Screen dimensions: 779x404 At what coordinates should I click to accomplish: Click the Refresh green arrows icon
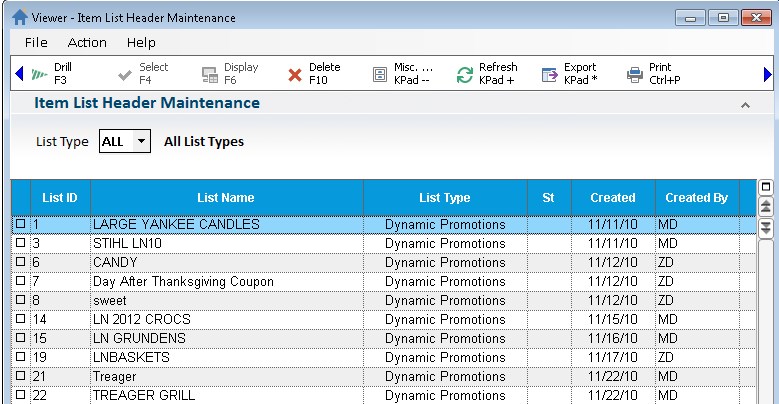point(465,74)
